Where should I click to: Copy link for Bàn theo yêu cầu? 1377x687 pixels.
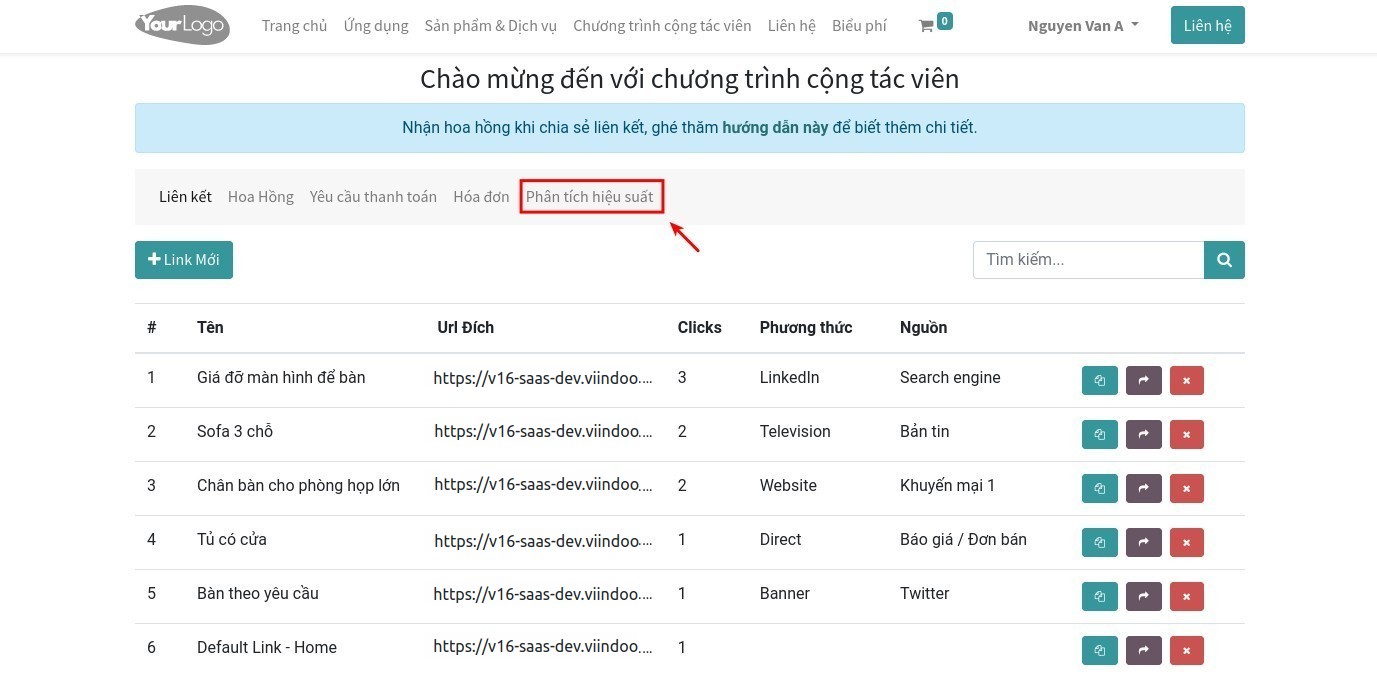point(1100,597)
